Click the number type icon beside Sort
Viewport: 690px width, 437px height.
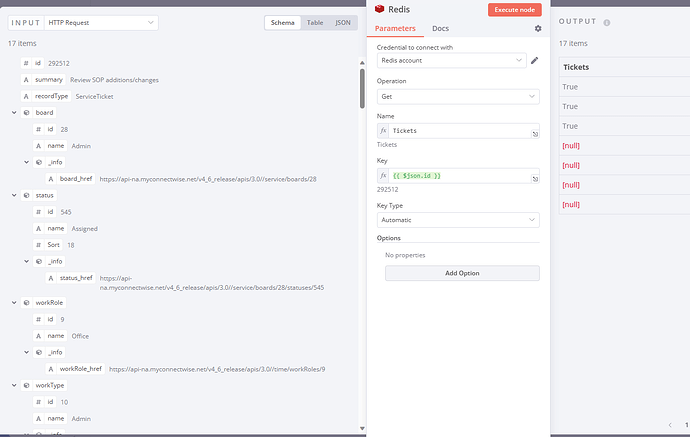39,245
